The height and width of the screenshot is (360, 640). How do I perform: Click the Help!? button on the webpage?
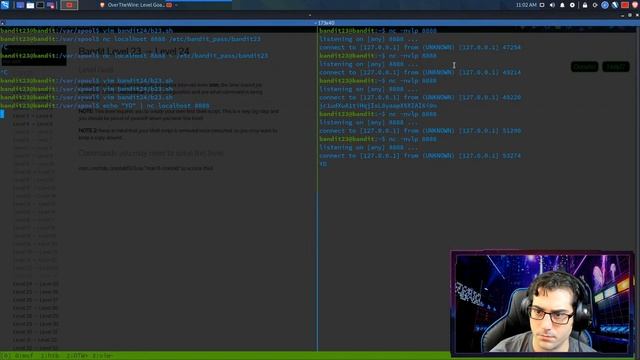click(616, 67)
